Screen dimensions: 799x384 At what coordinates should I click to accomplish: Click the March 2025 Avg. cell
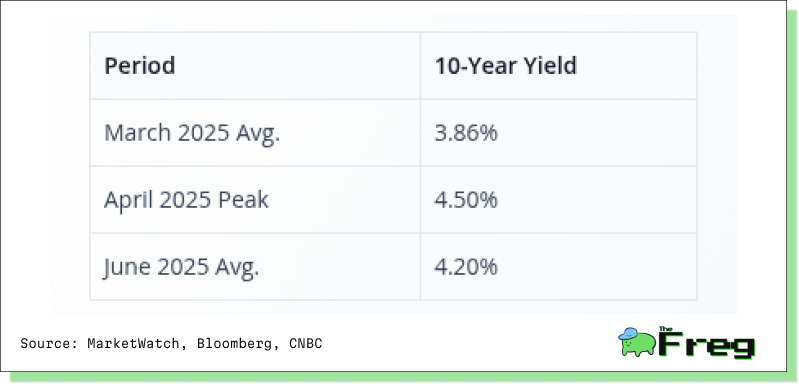pyautogui.click(x=255, y=133)
